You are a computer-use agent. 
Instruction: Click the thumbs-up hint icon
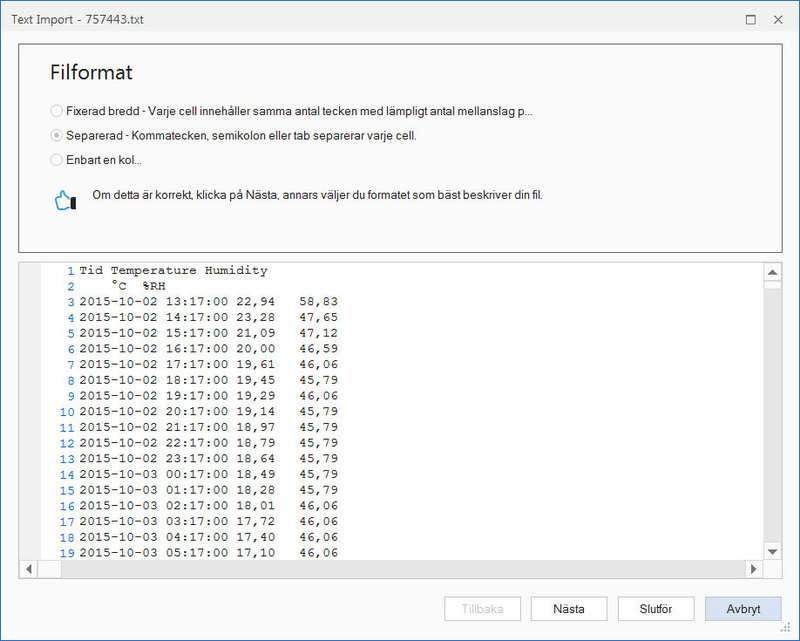[x=65, y=201]
